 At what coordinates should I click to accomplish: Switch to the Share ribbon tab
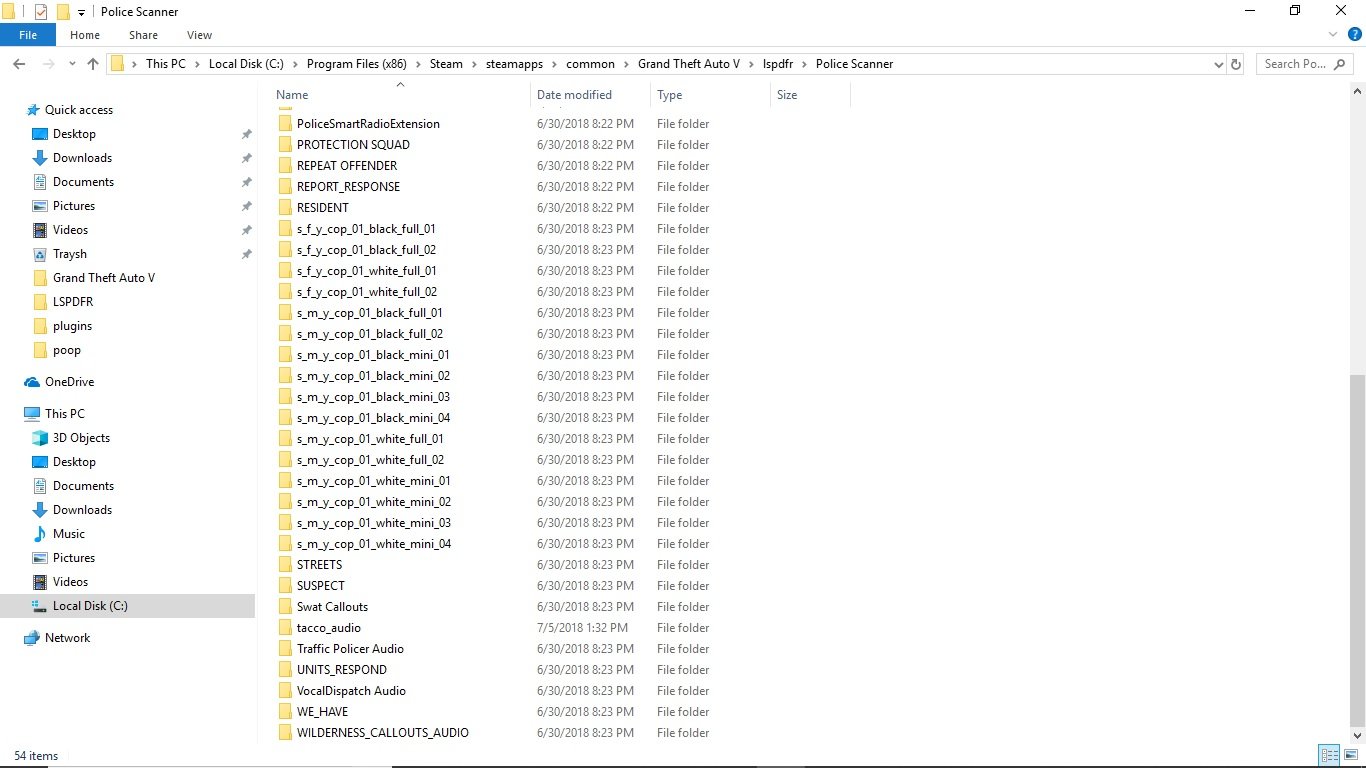143,35
